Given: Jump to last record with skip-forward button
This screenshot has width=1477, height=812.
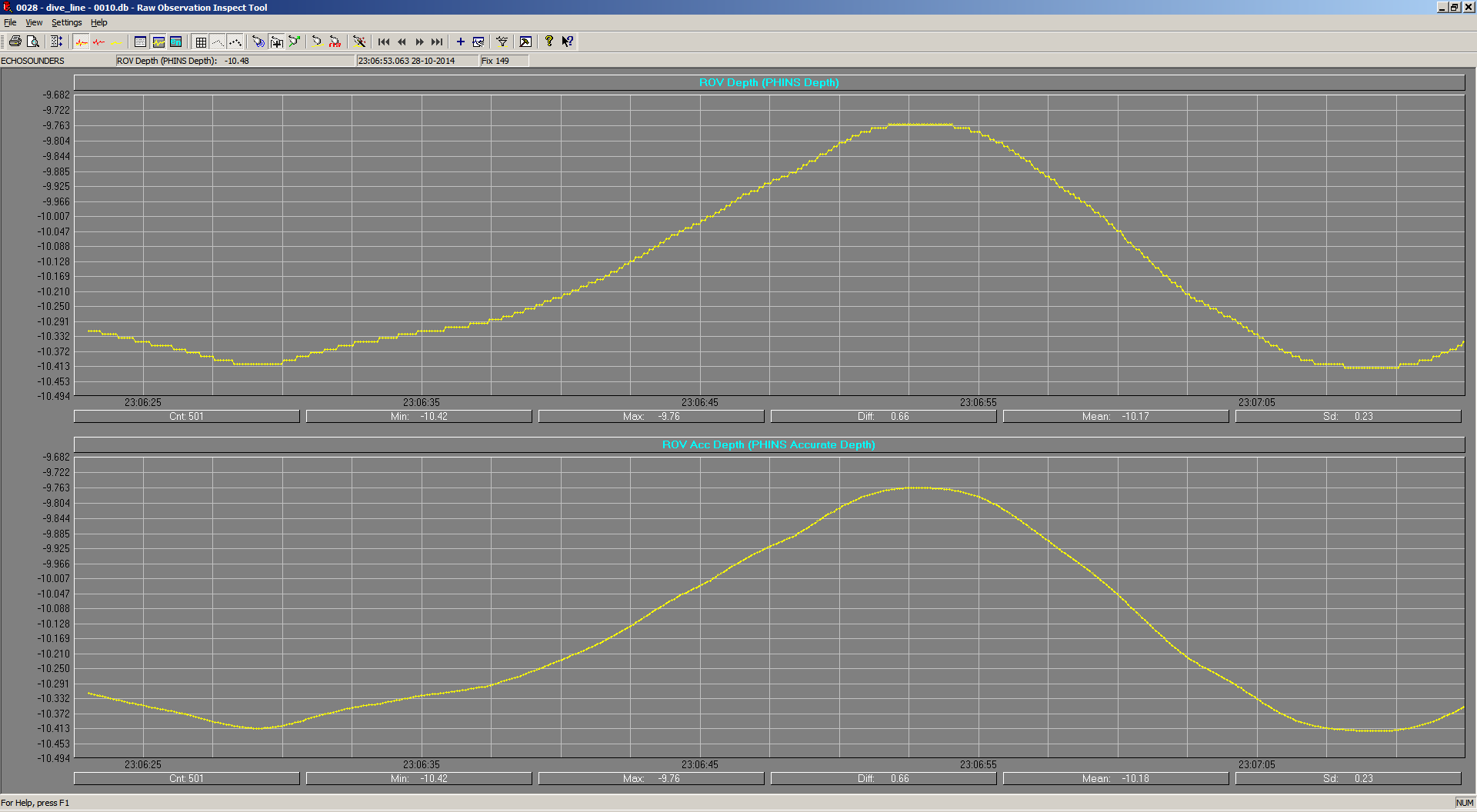Looking at the screenshot, I should (x=437, y=42).
